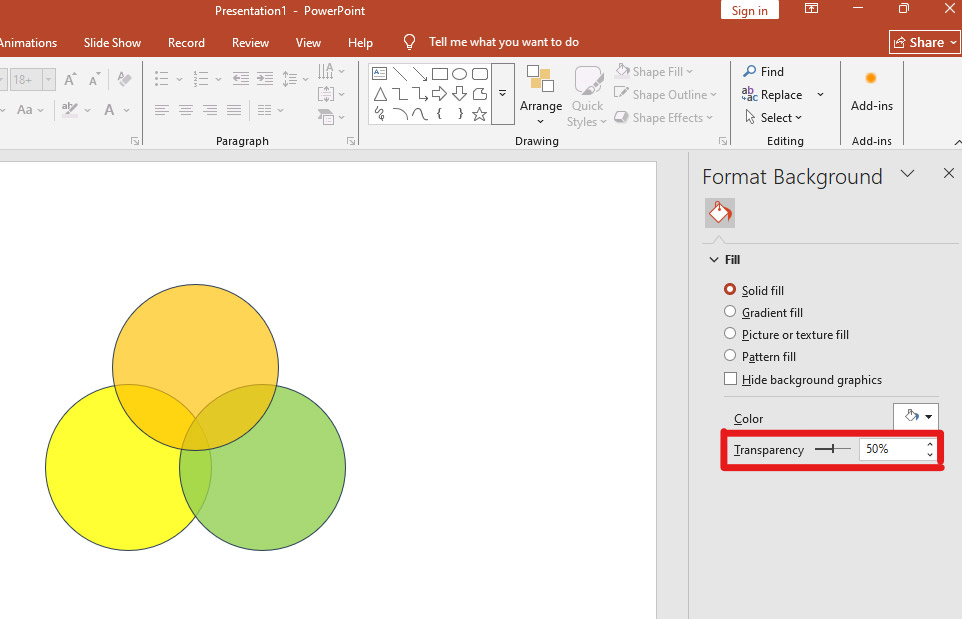Screen dimensions: 962x619
Task: Open the Add-ins button in ribbon
Action: pyautogui.click(x=871, y=91)
